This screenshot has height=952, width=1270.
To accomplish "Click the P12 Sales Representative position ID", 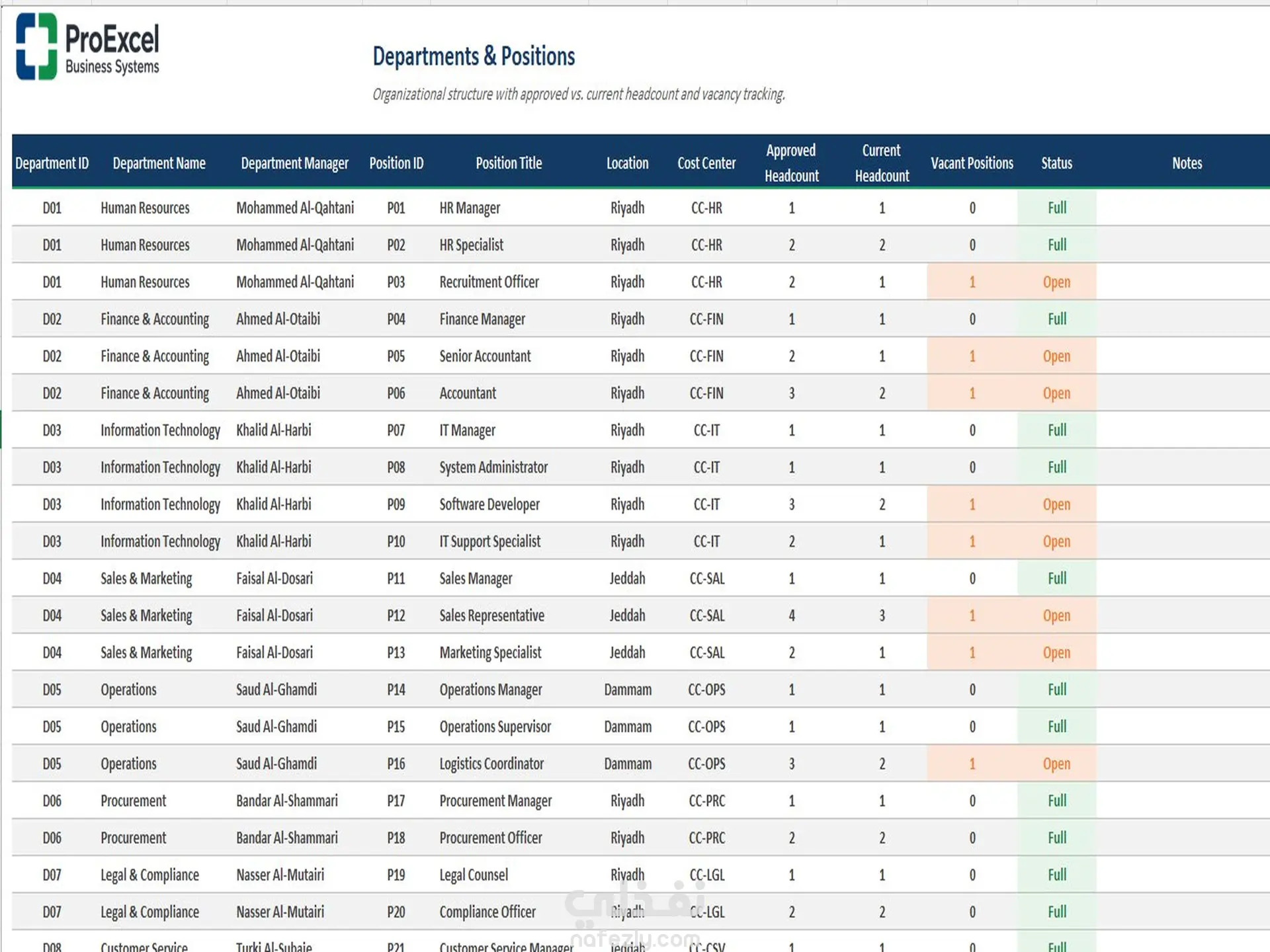I will click(x=396, y=615).
